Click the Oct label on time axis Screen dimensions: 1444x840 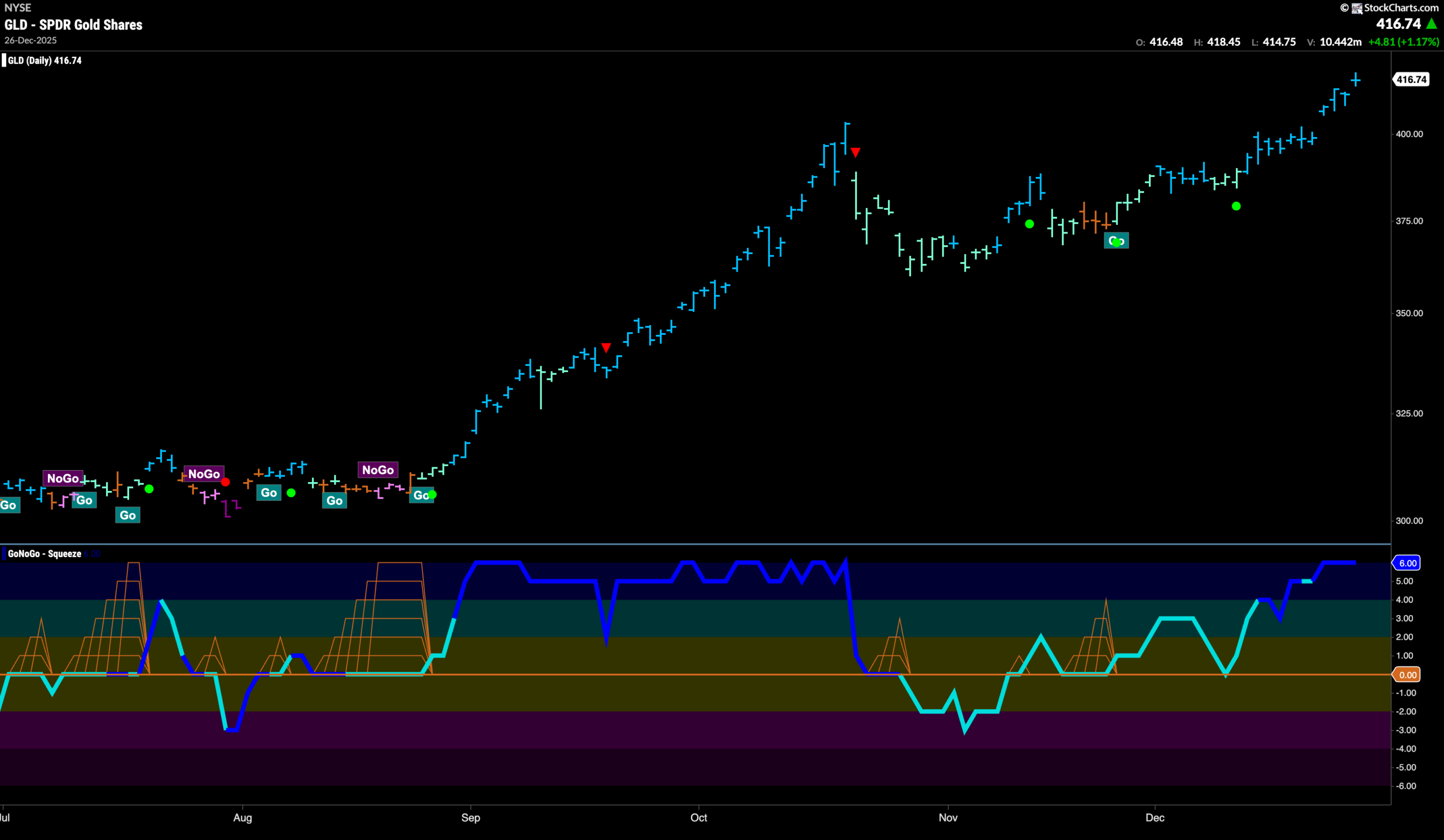(698, 817)
